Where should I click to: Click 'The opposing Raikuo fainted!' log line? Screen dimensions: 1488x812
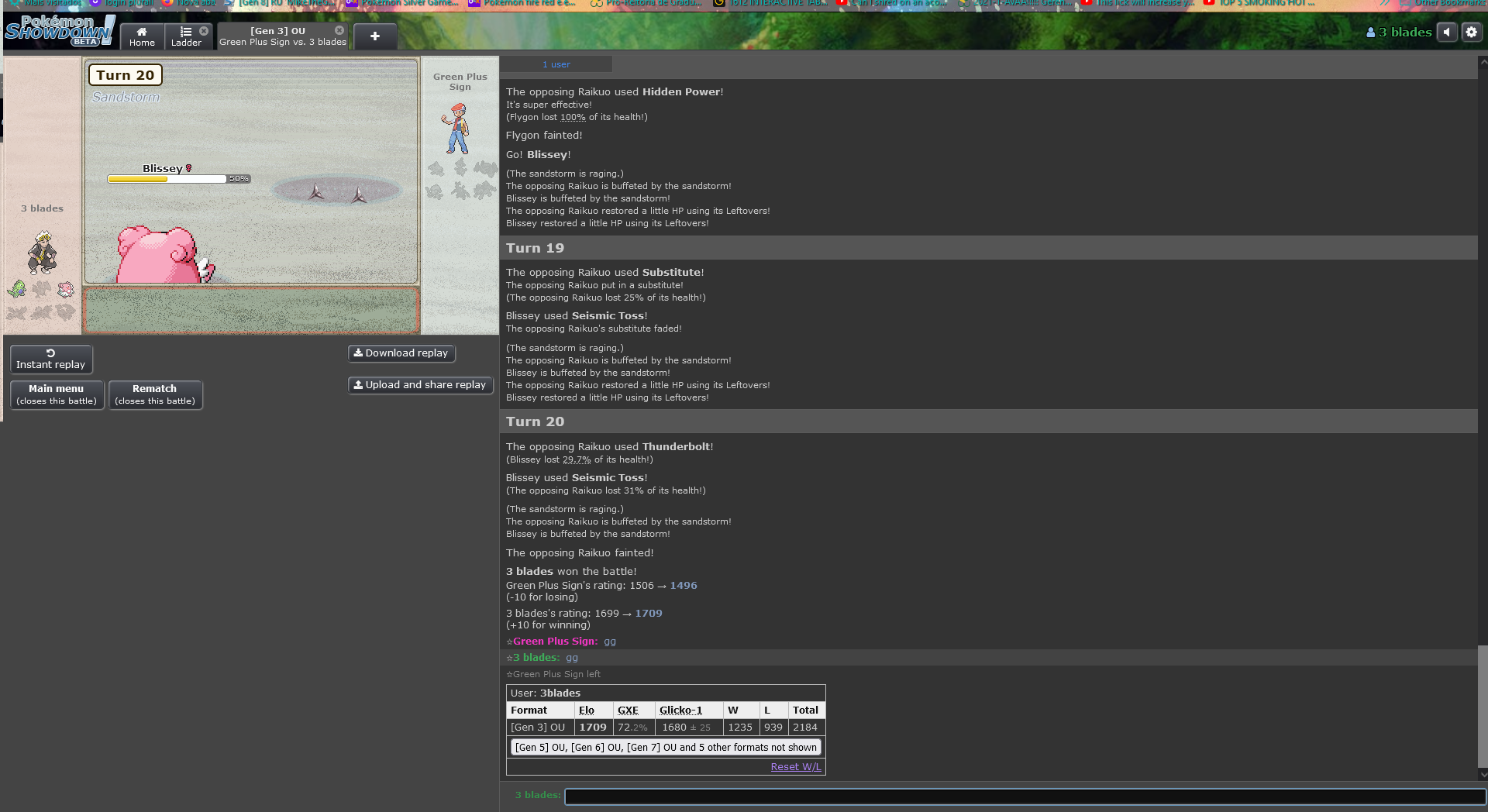[x=580, y=553]
